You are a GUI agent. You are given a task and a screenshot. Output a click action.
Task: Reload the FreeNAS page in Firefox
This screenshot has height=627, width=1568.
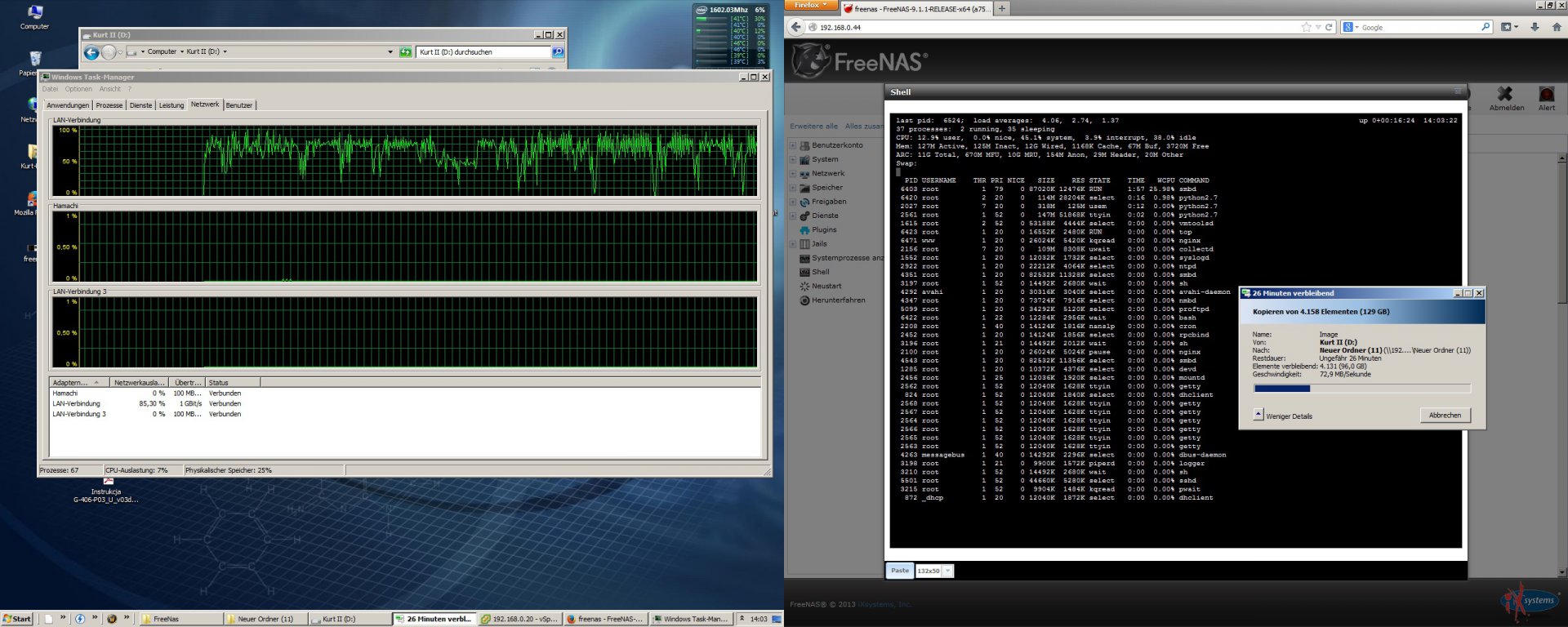(1329, 27)
